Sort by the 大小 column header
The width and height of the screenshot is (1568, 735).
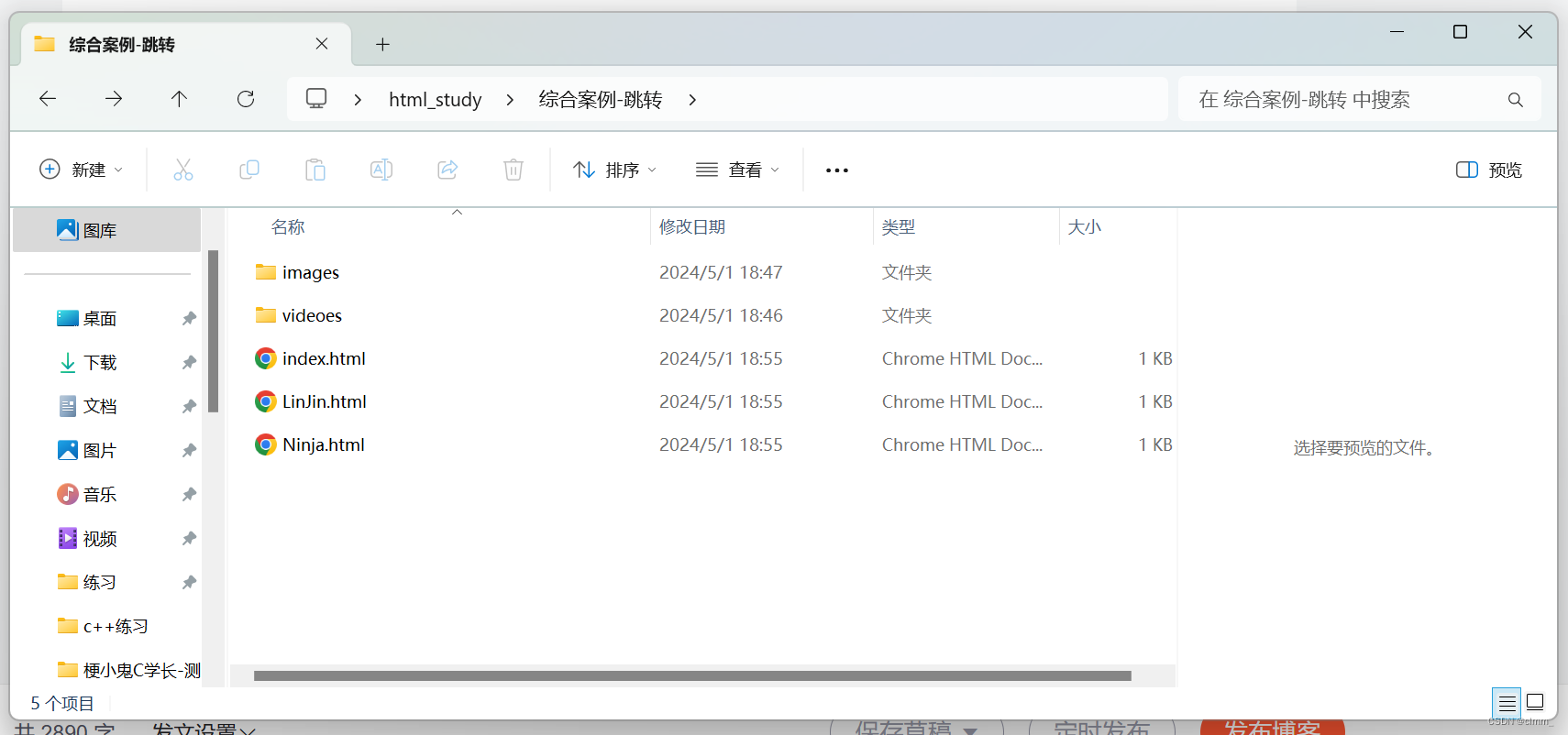[1085, 227]
